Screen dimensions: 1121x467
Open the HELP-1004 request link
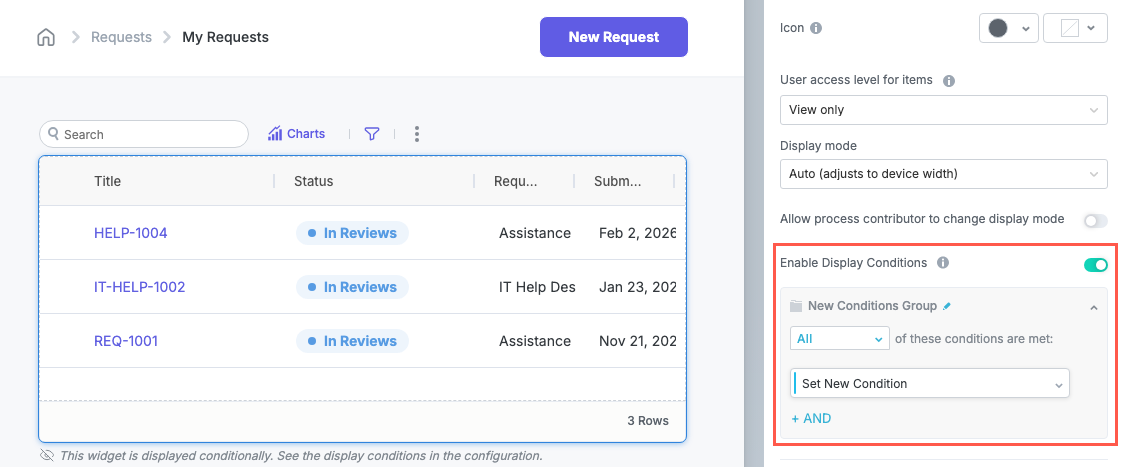pyautogui.click(x=131, y=233)
